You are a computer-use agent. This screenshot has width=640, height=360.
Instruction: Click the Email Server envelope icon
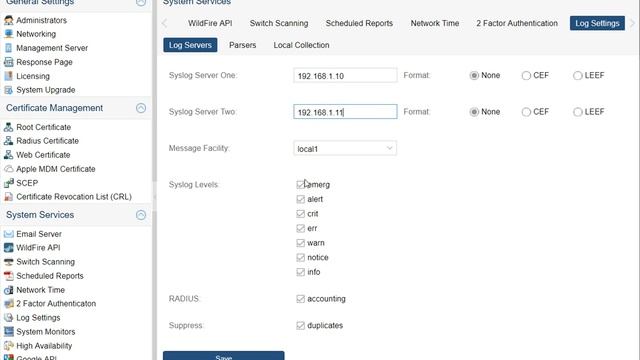[x=9, y=234]
